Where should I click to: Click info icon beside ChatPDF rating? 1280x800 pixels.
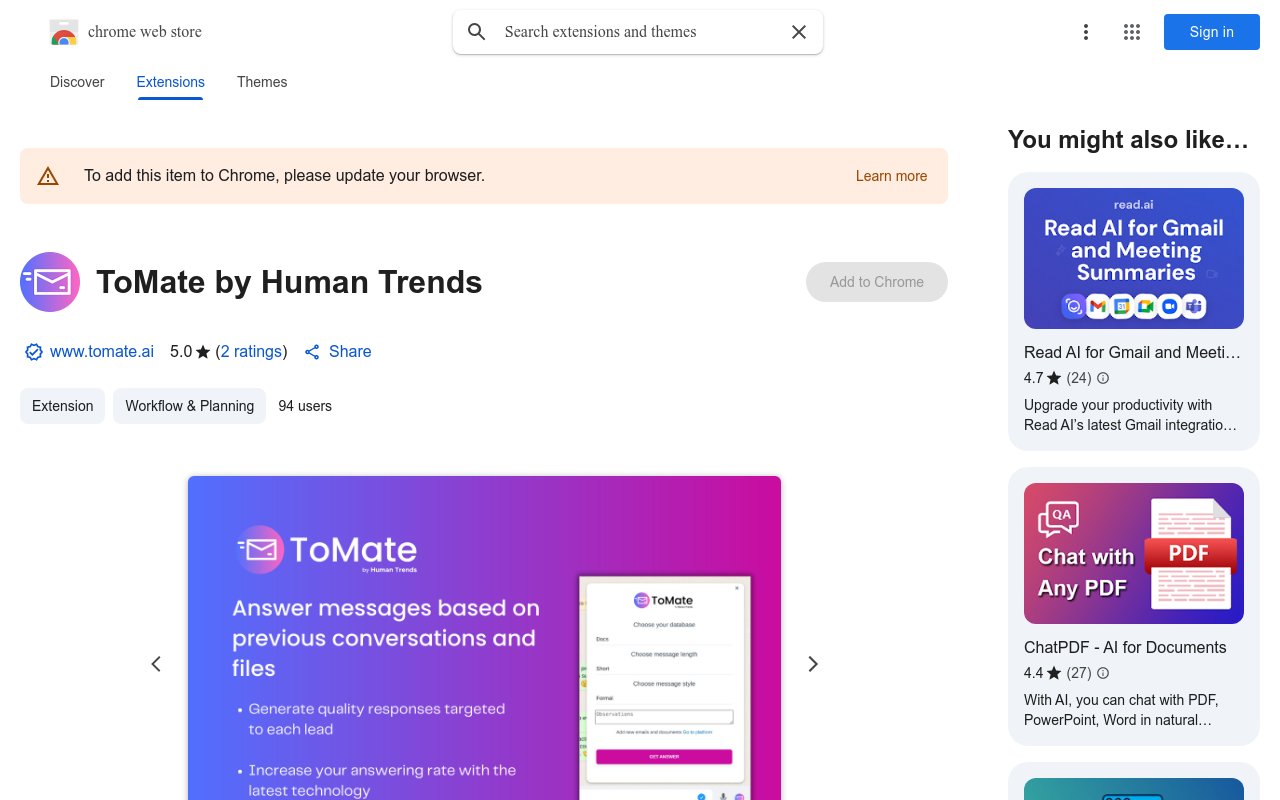click(x=1103, y=673)
